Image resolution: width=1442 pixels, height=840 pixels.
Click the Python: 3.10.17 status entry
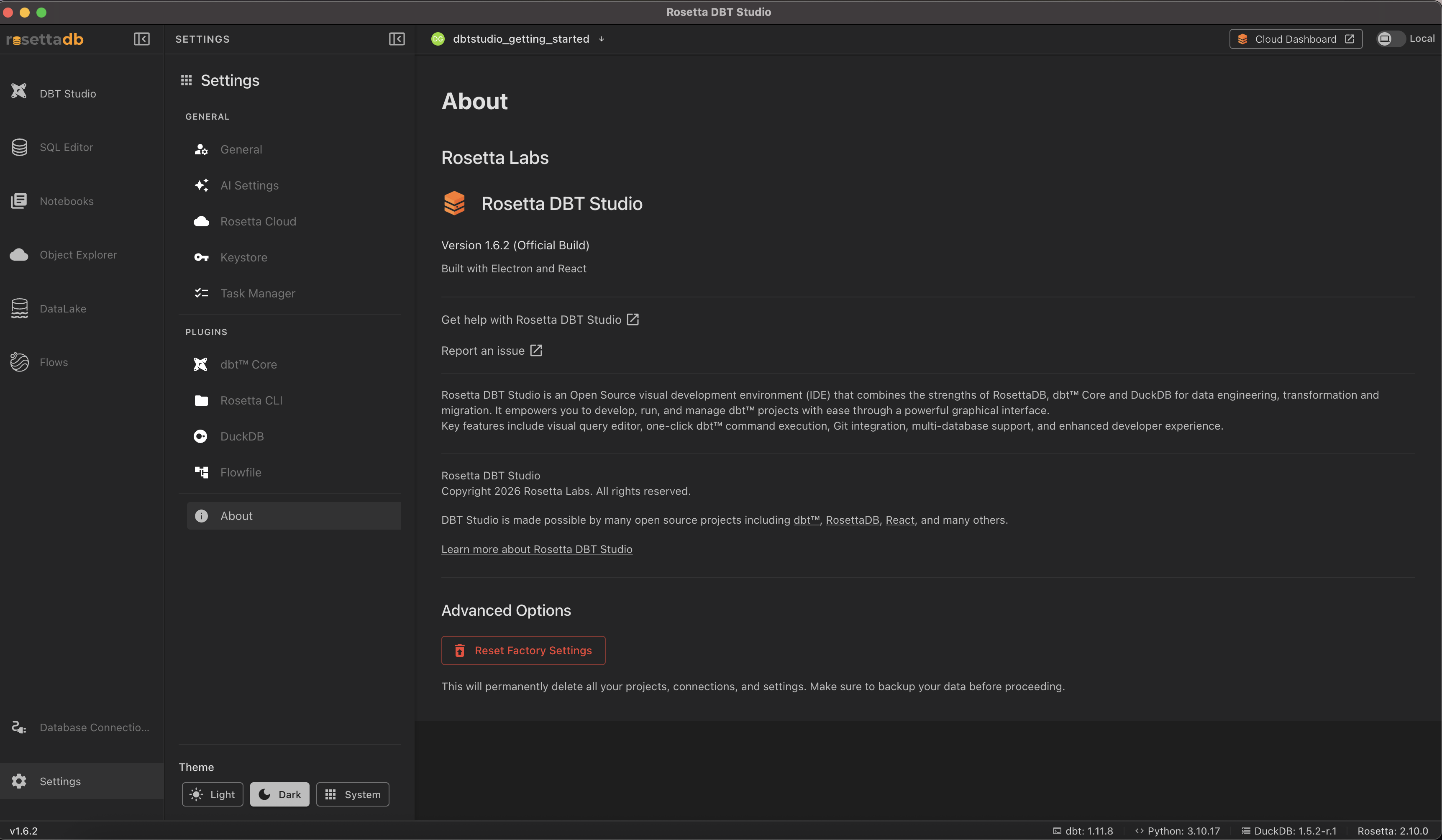tap(1178, 831)
